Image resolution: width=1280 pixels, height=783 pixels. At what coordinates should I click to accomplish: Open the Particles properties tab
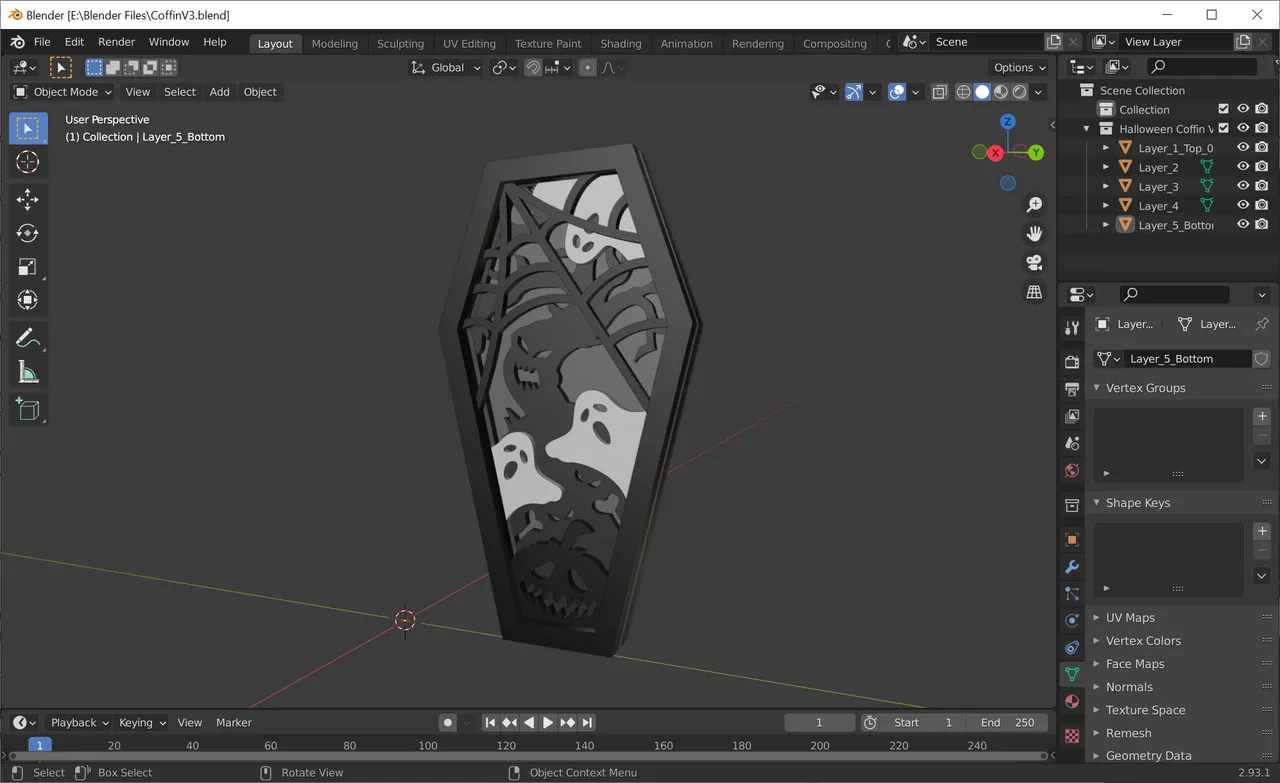click(1072, 594)
